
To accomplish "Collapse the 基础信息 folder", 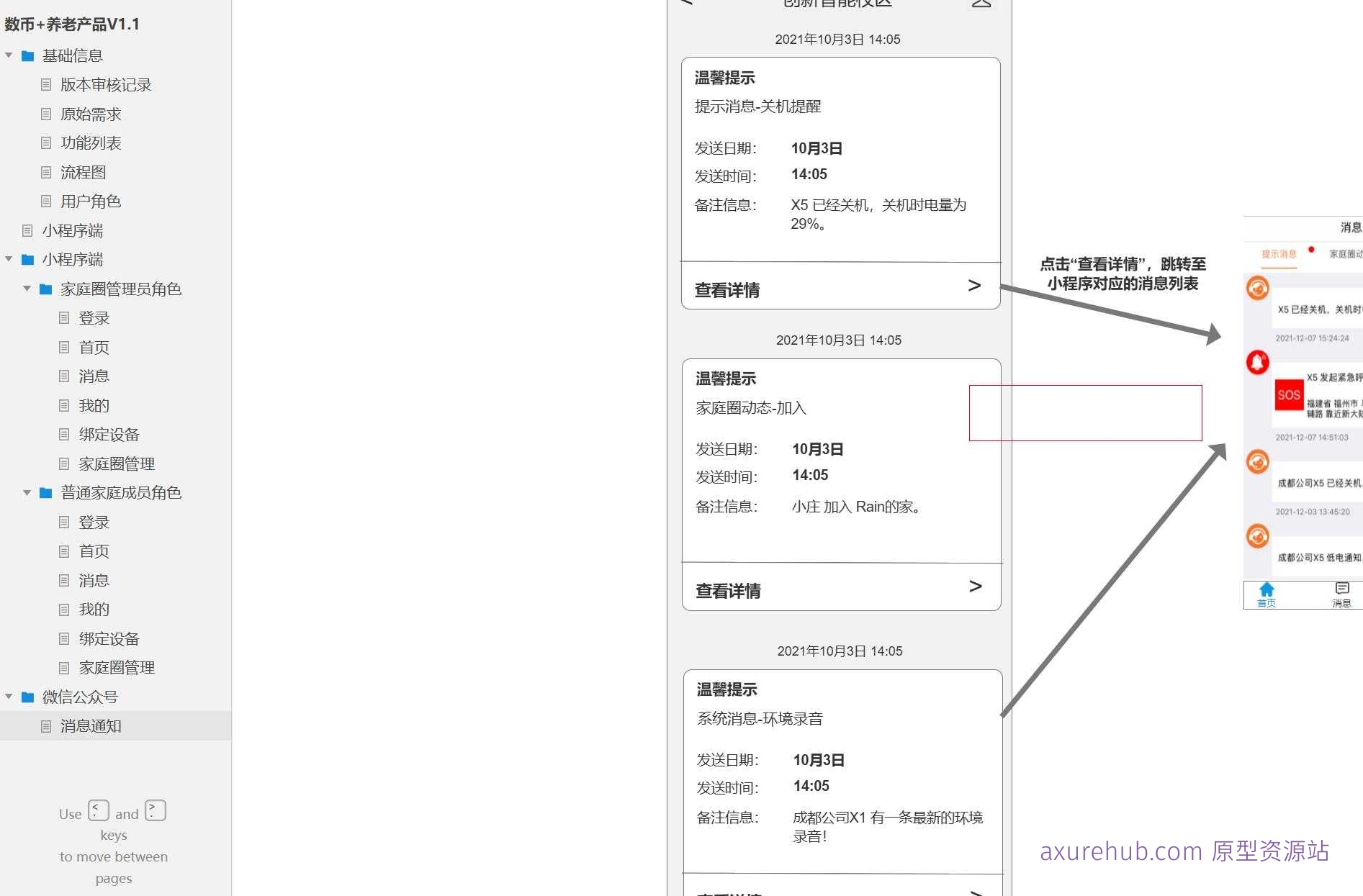I will 9,55.
